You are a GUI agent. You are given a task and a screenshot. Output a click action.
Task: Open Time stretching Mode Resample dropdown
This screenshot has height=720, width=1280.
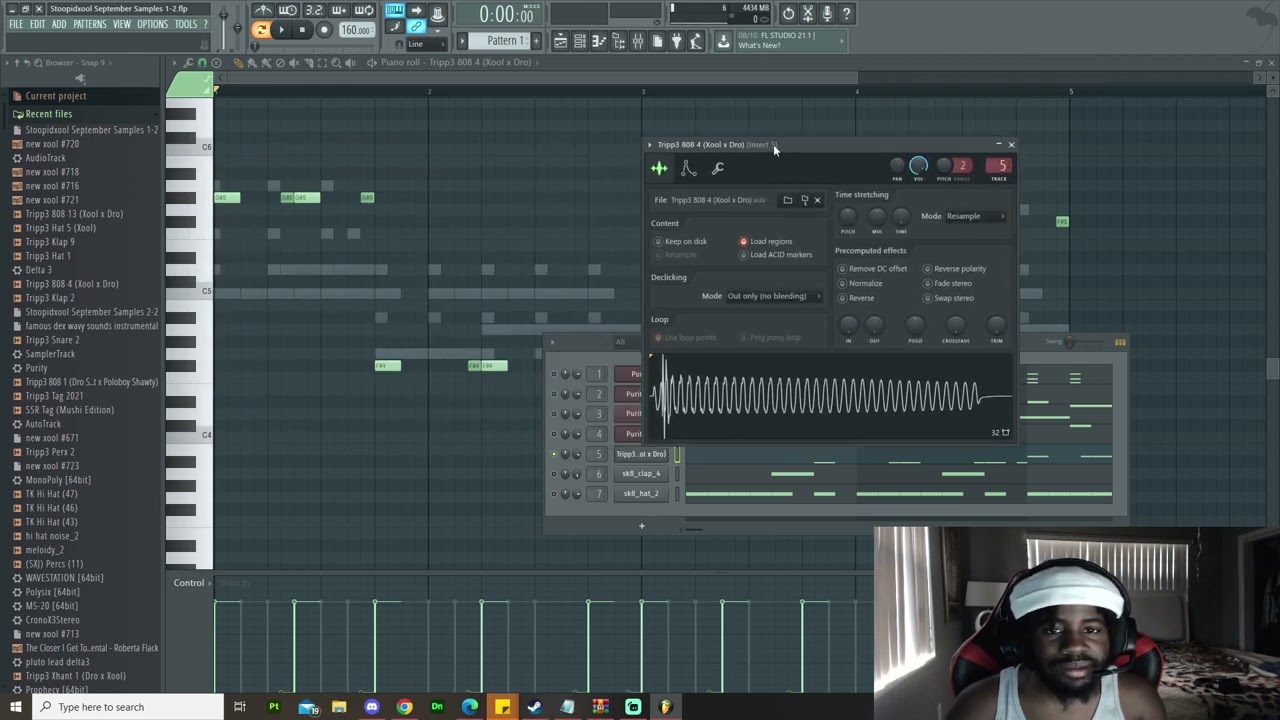pos(975,216)
